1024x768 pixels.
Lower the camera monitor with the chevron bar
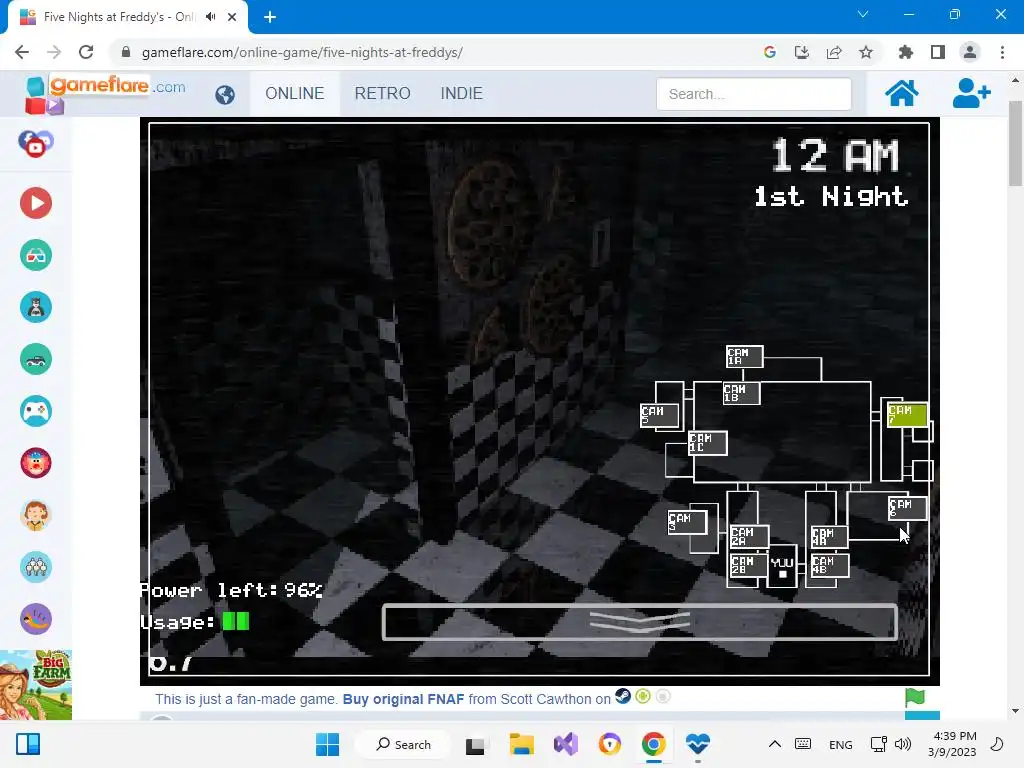pos(639,622)
